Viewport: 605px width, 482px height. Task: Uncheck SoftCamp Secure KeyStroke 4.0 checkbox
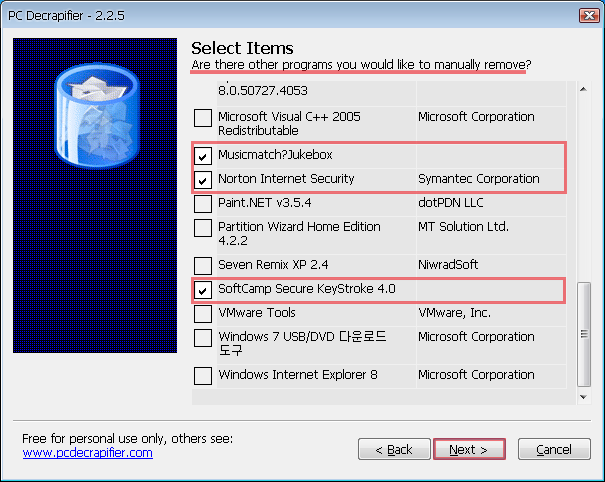pos(203,290)
